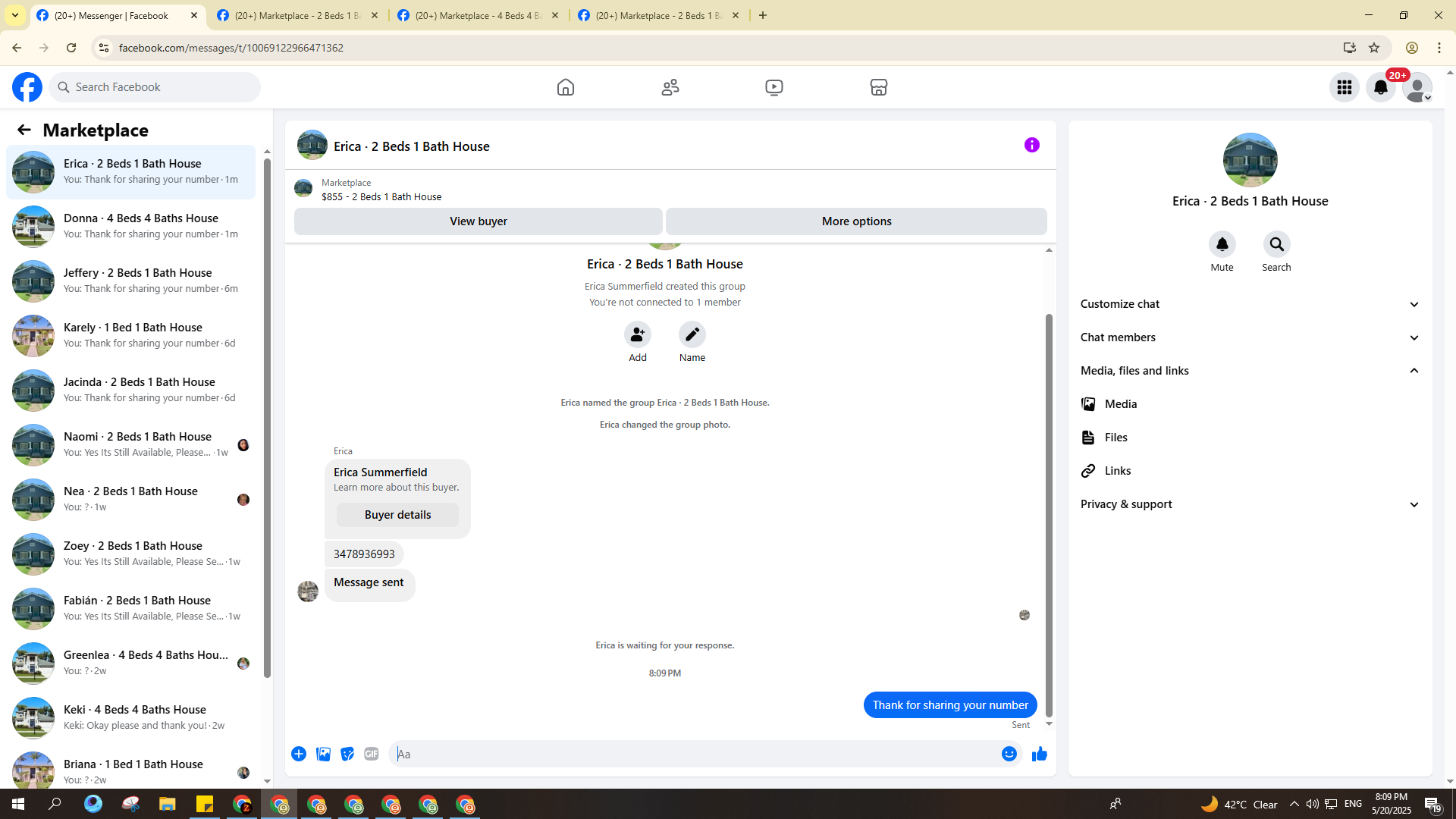Send a thumbs-up like

point(1039,754)
